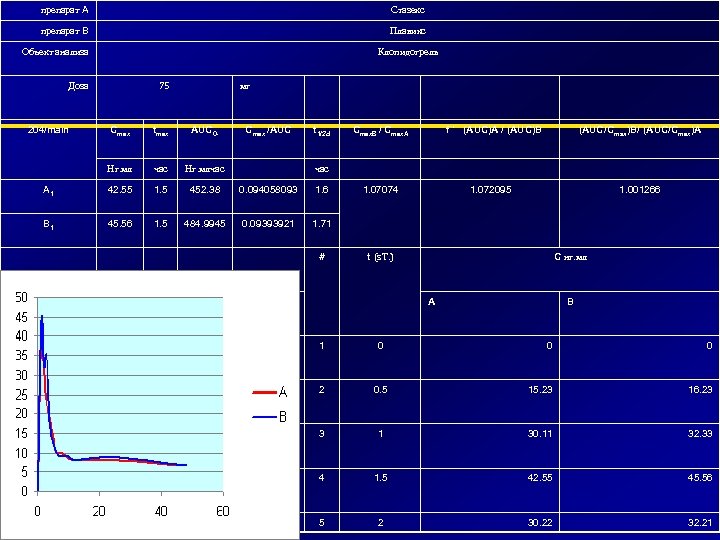
Task: Click y-axis label 50 on chart
Action: [x=22, y=298]
